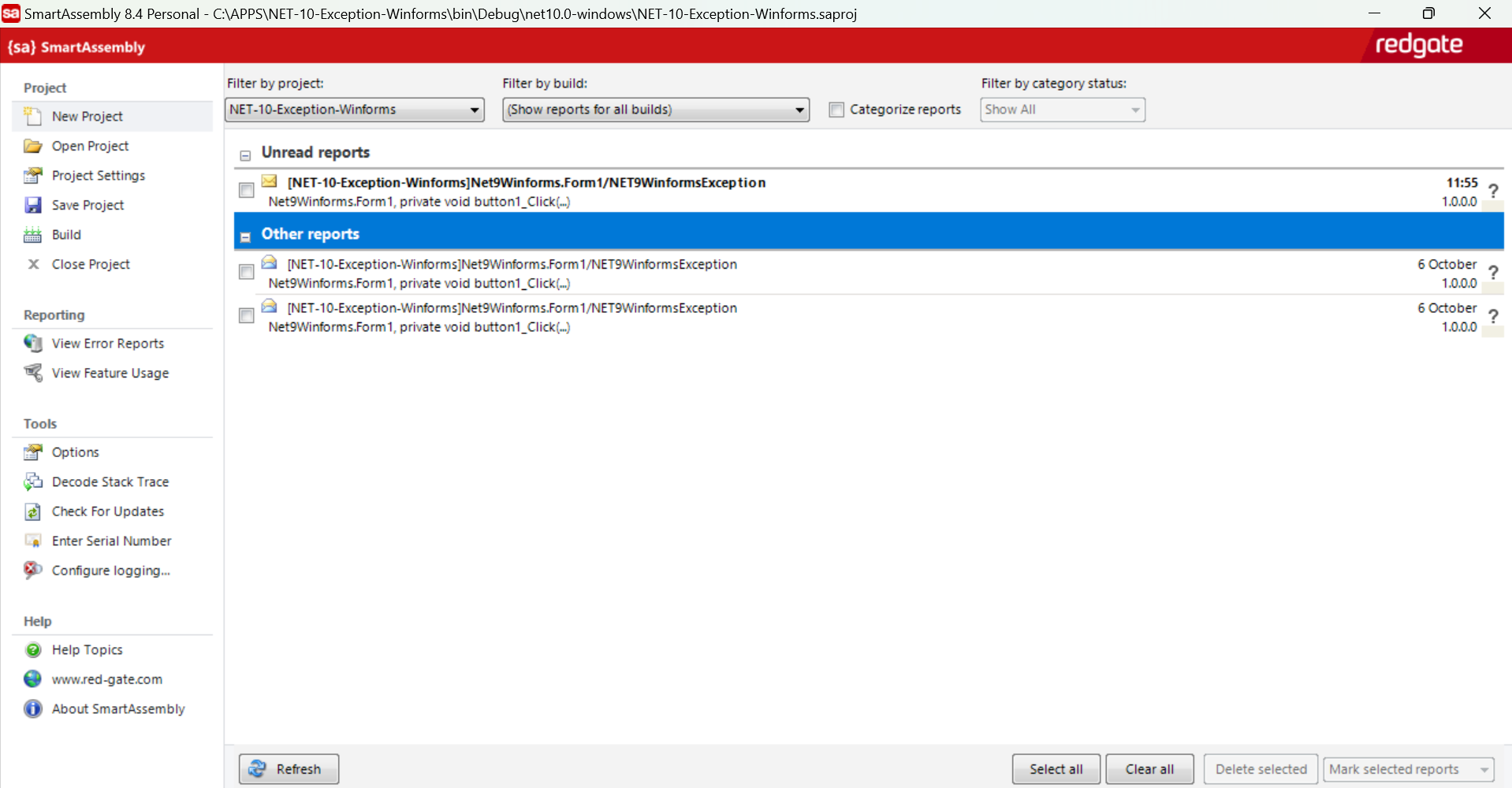Open the Filter by build dropdown
1512x788 pixels.
(x=656, y=110)
